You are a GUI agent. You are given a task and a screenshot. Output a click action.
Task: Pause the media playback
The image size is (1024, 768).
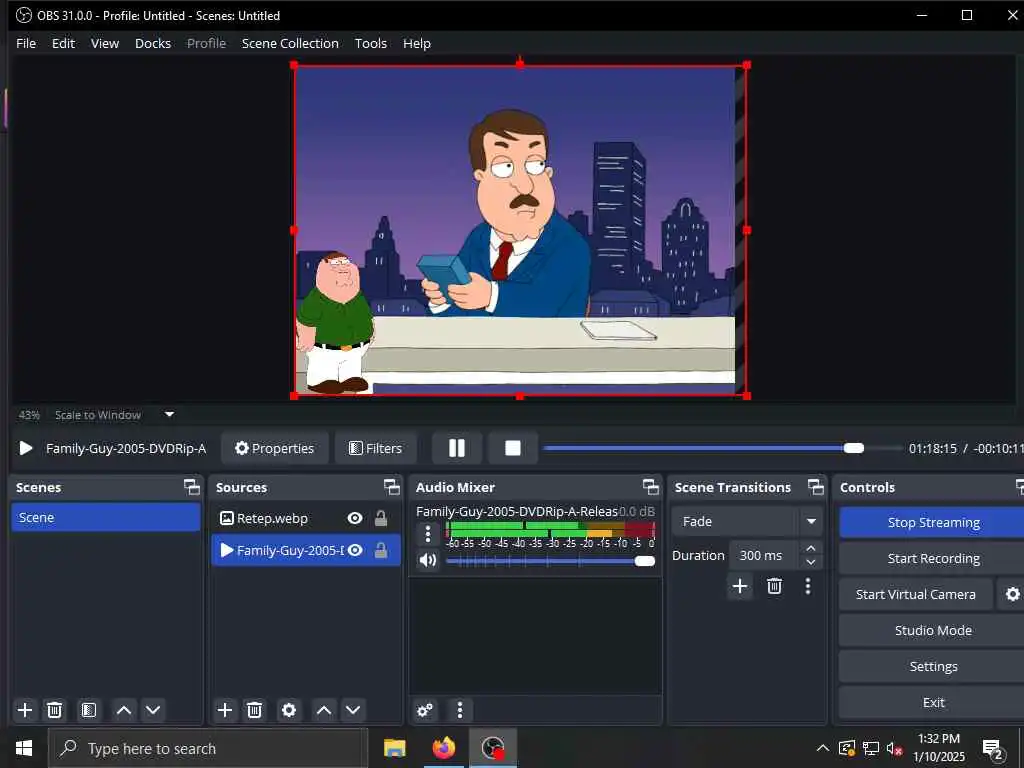[456, 448]
